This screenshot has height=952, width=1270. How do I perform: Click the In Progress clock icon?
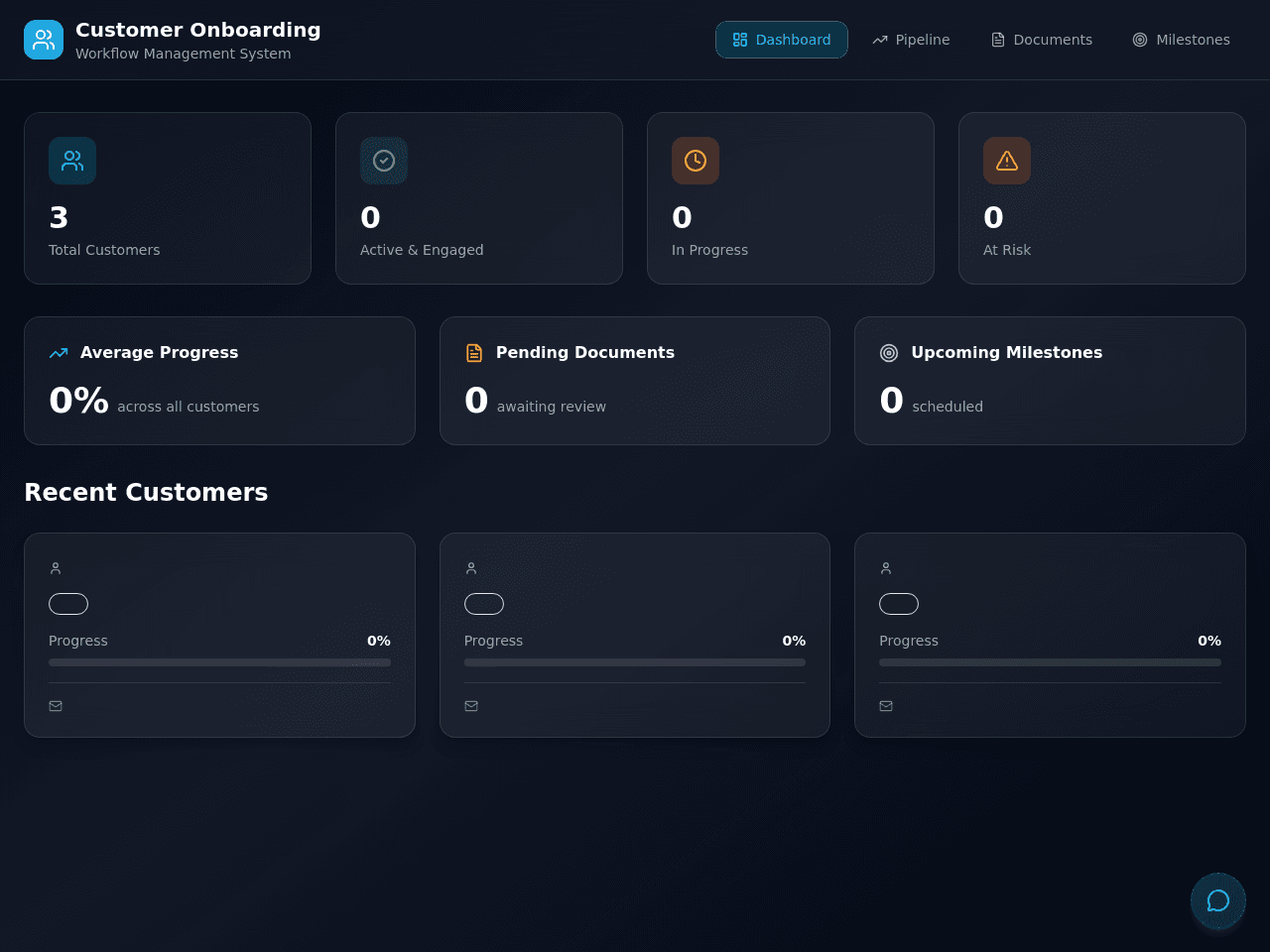click(x=696, y=161)
